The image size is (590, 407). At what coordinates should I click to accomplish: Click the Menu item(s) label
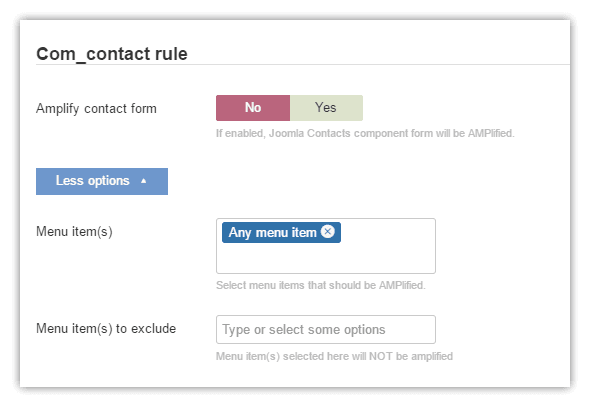click(74, 232)
